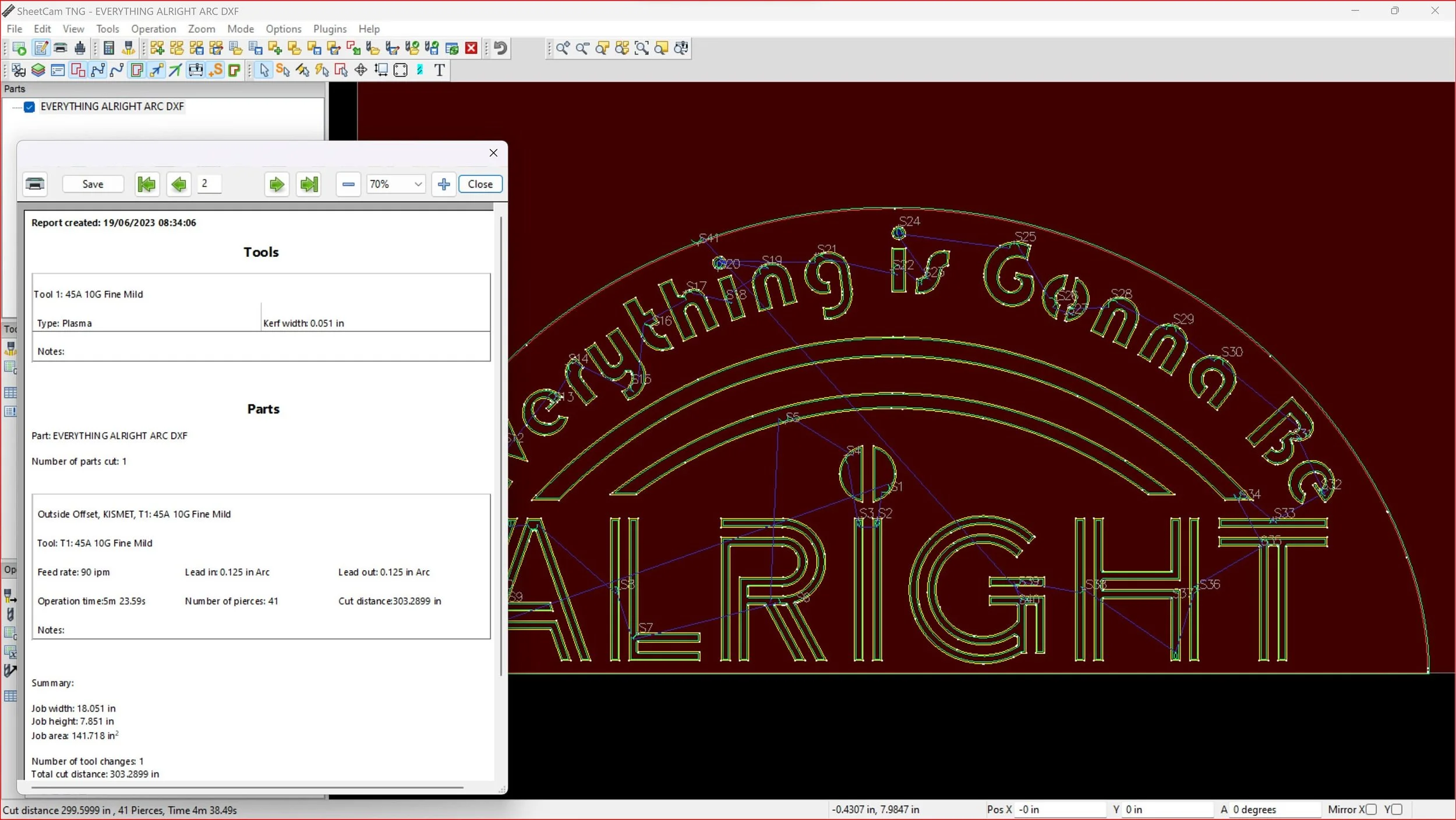Enable the Mirror X checkbox
Image resolution: width=1456 pixels, height=820 pixels.
[x=1371, y=810]
